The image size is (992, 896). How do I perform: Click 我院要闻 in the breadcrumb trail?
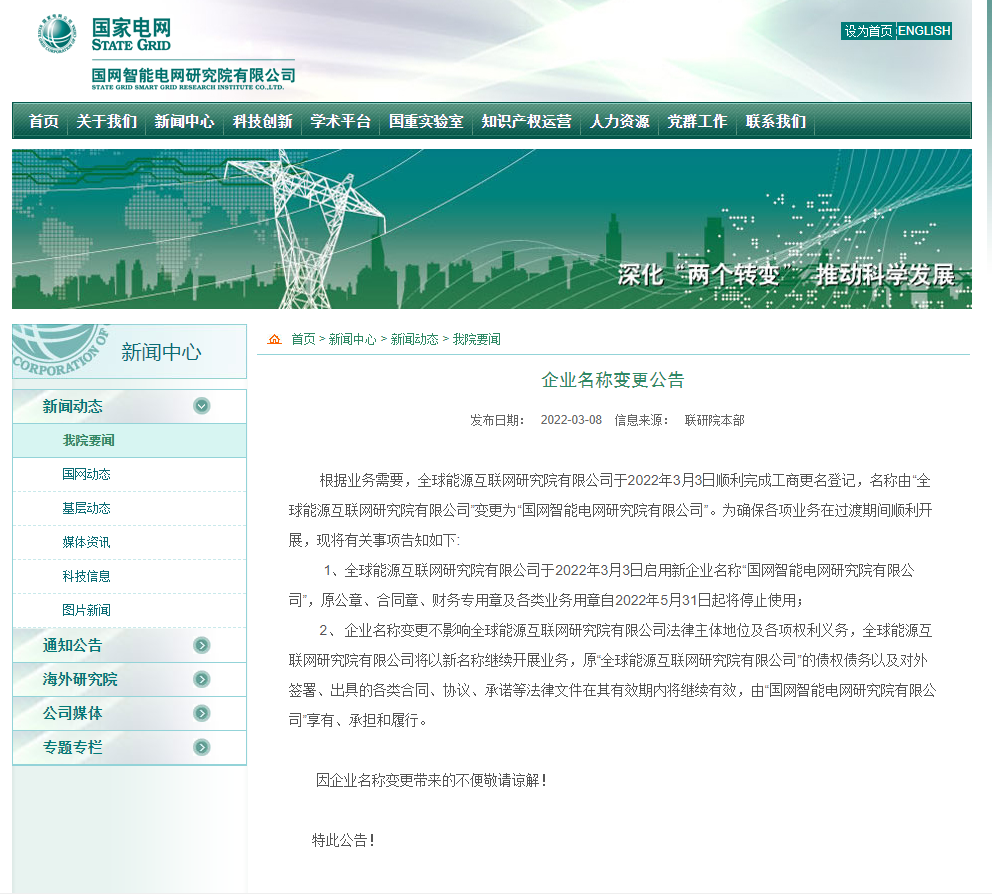(476, 339)
